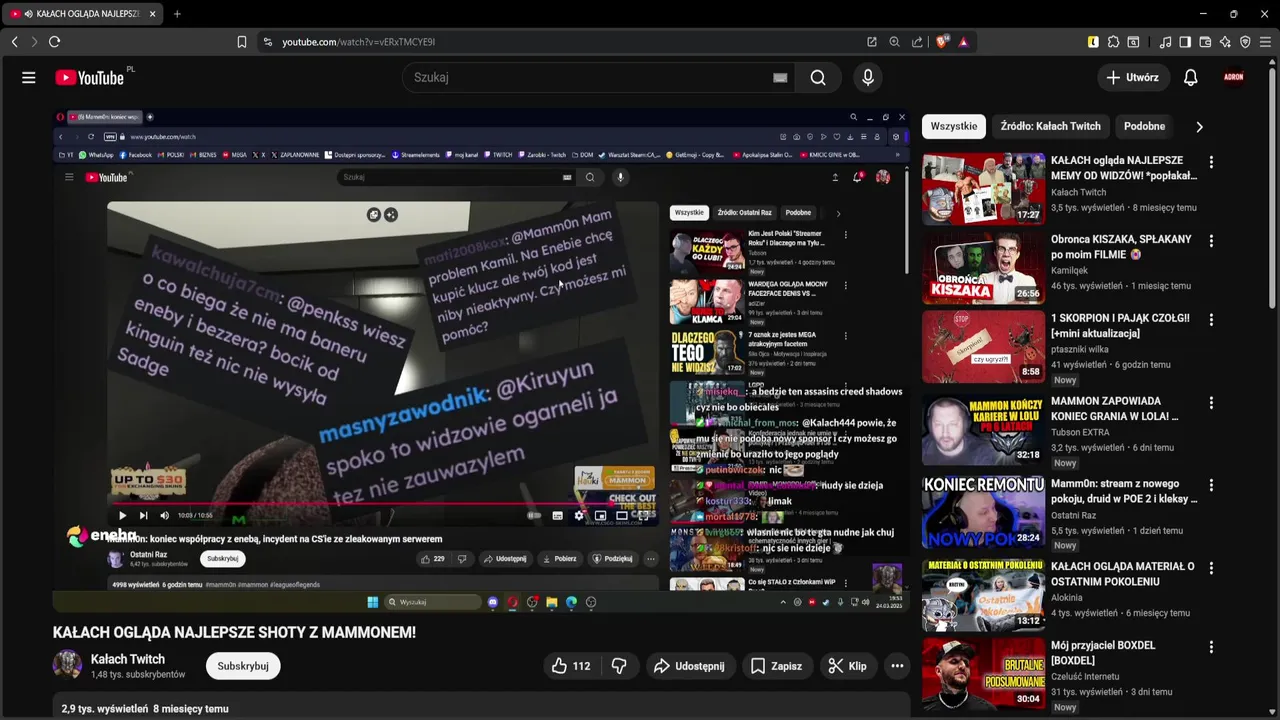Image resolution: width=1280 pixels, height=720 pixels.
Task: Subscribe to Kałach Twitch with Subskrybuj
Action: click(x=243, y=666)
